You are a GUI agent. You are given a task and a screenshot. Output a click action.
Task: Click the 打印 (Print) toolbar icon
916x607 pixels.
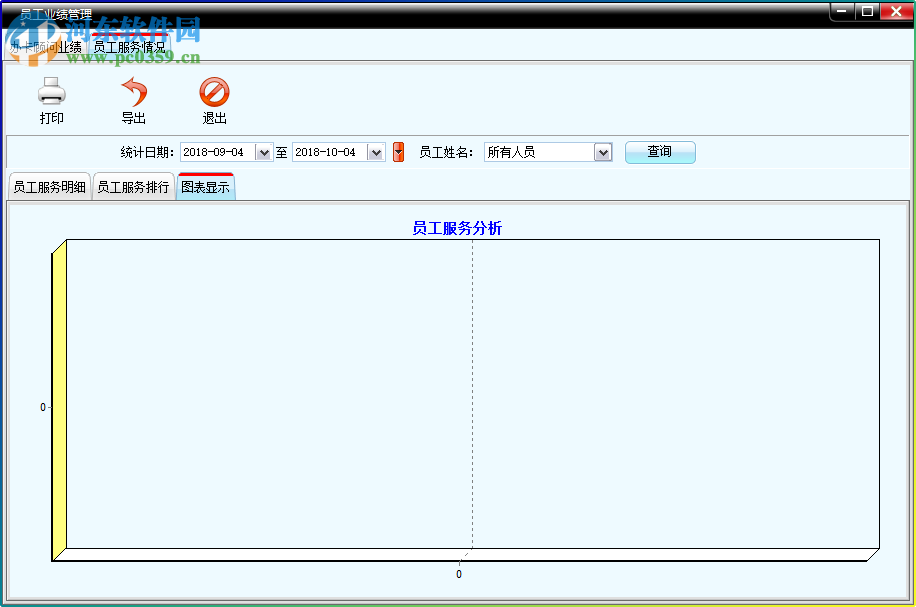pos(50,100)
